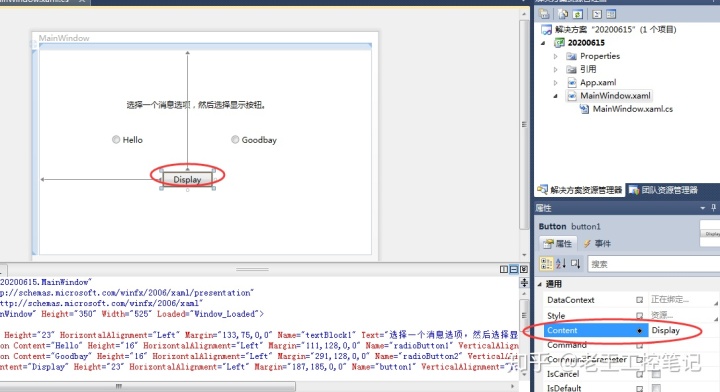Click the Content value field showing Display
The image size is (720, 392).
point(683,330)
